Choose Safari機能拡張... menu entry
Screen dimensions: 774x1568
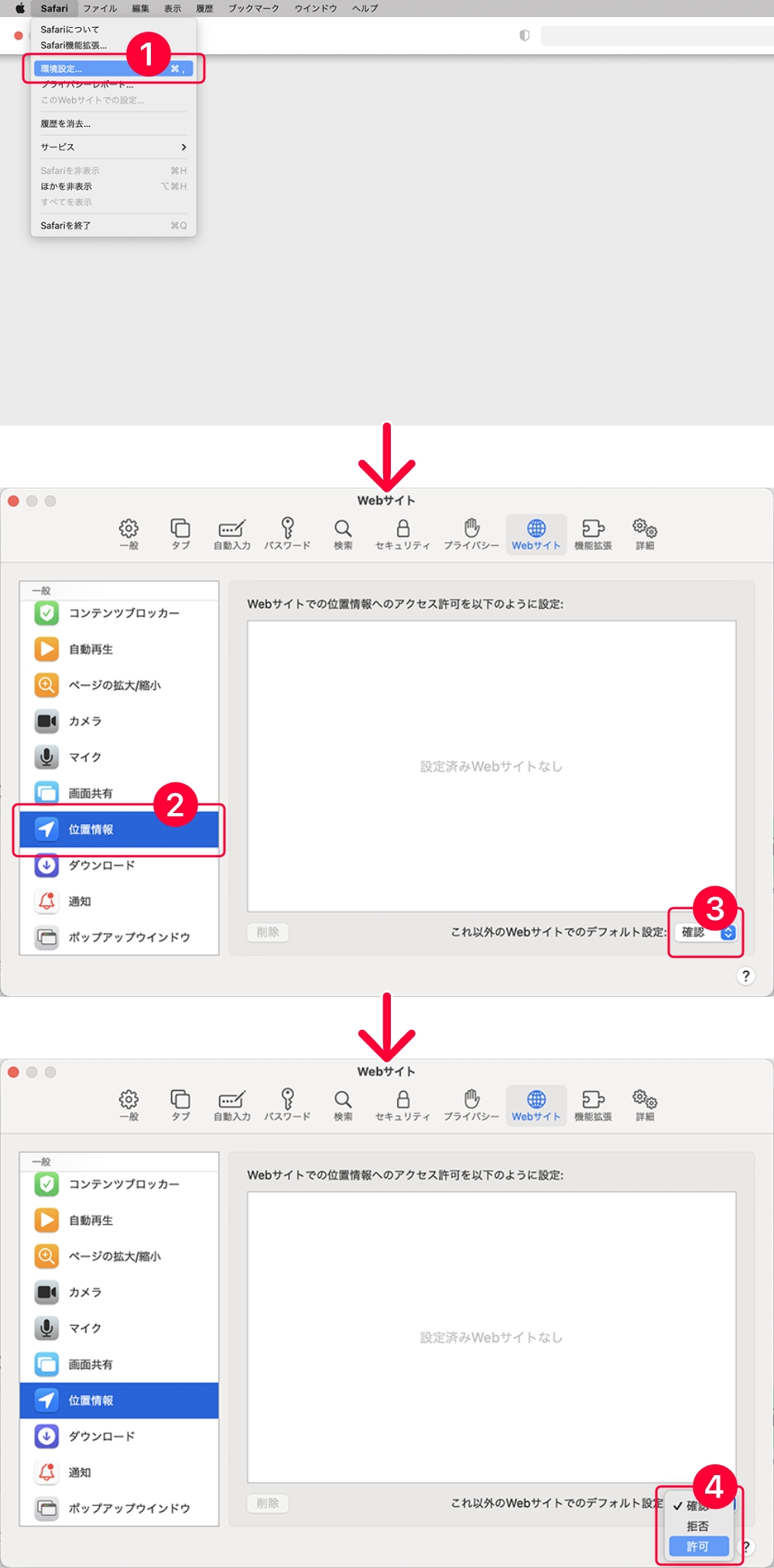[x=113, y=46]
